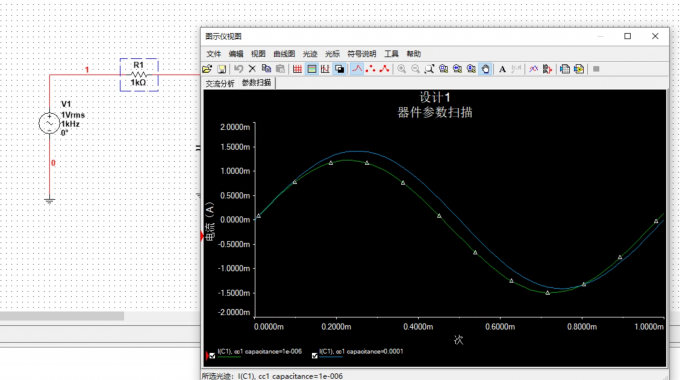Open a file with the folder icon
Screen dimensions: 680x380
click(207, 69)
